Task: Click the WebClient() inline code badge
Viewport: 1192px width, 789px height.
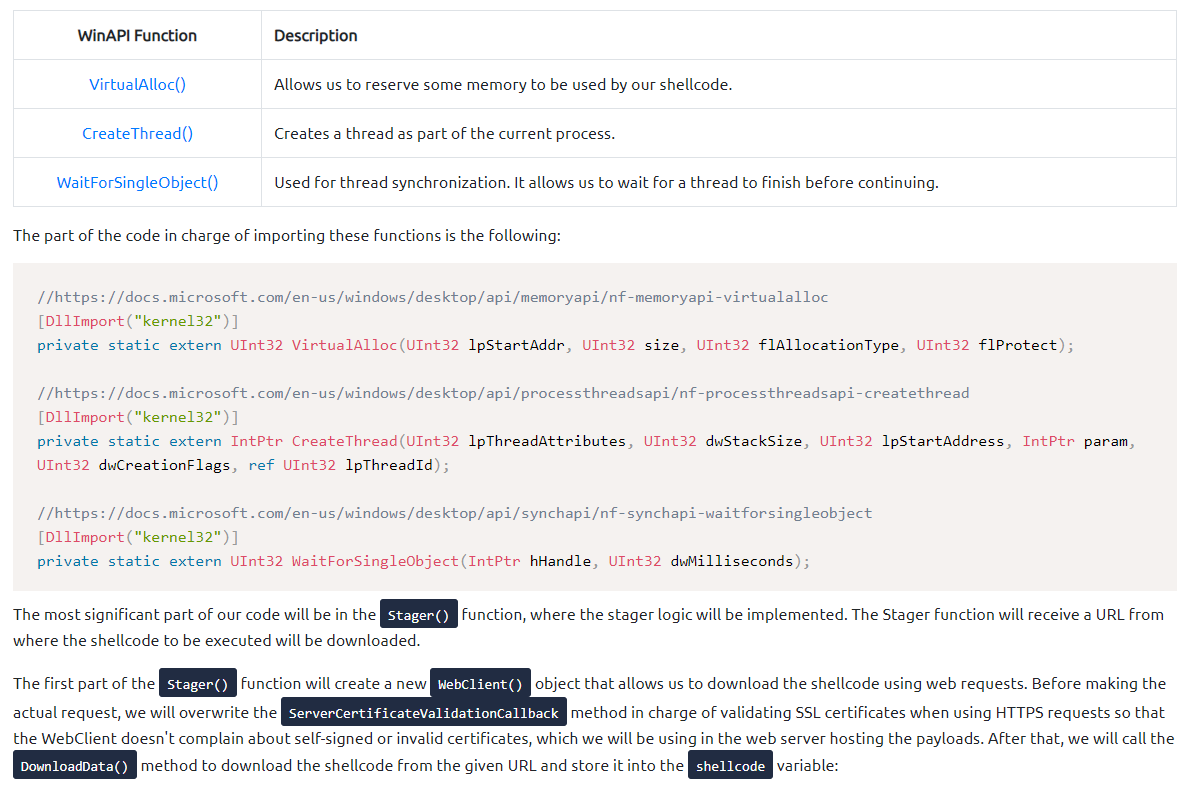Action: (480, 684)
